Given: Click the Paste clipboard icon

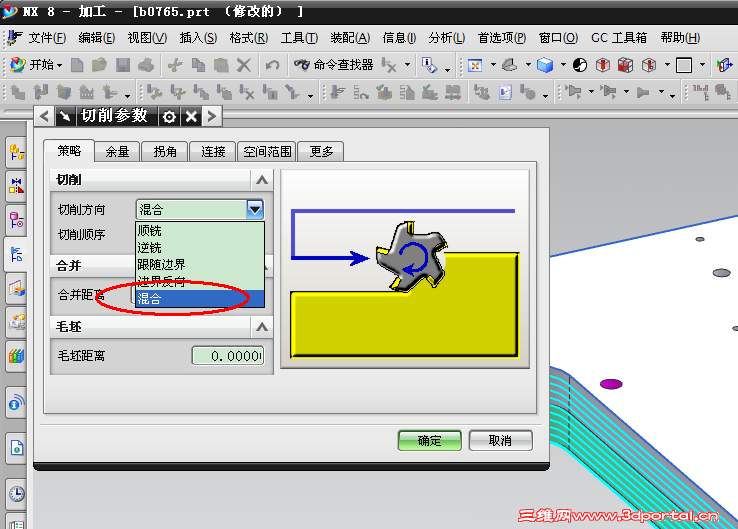Looking at the screenshot, I should click(221, 65).
